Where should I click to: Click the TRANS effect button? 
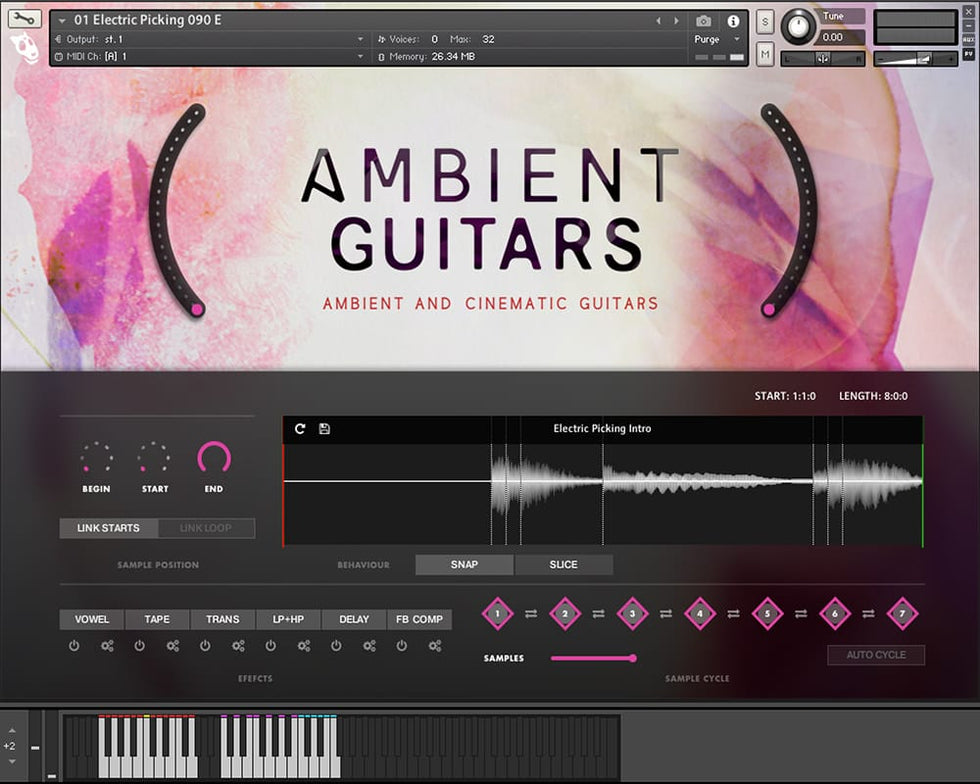(x=222, y=620)
